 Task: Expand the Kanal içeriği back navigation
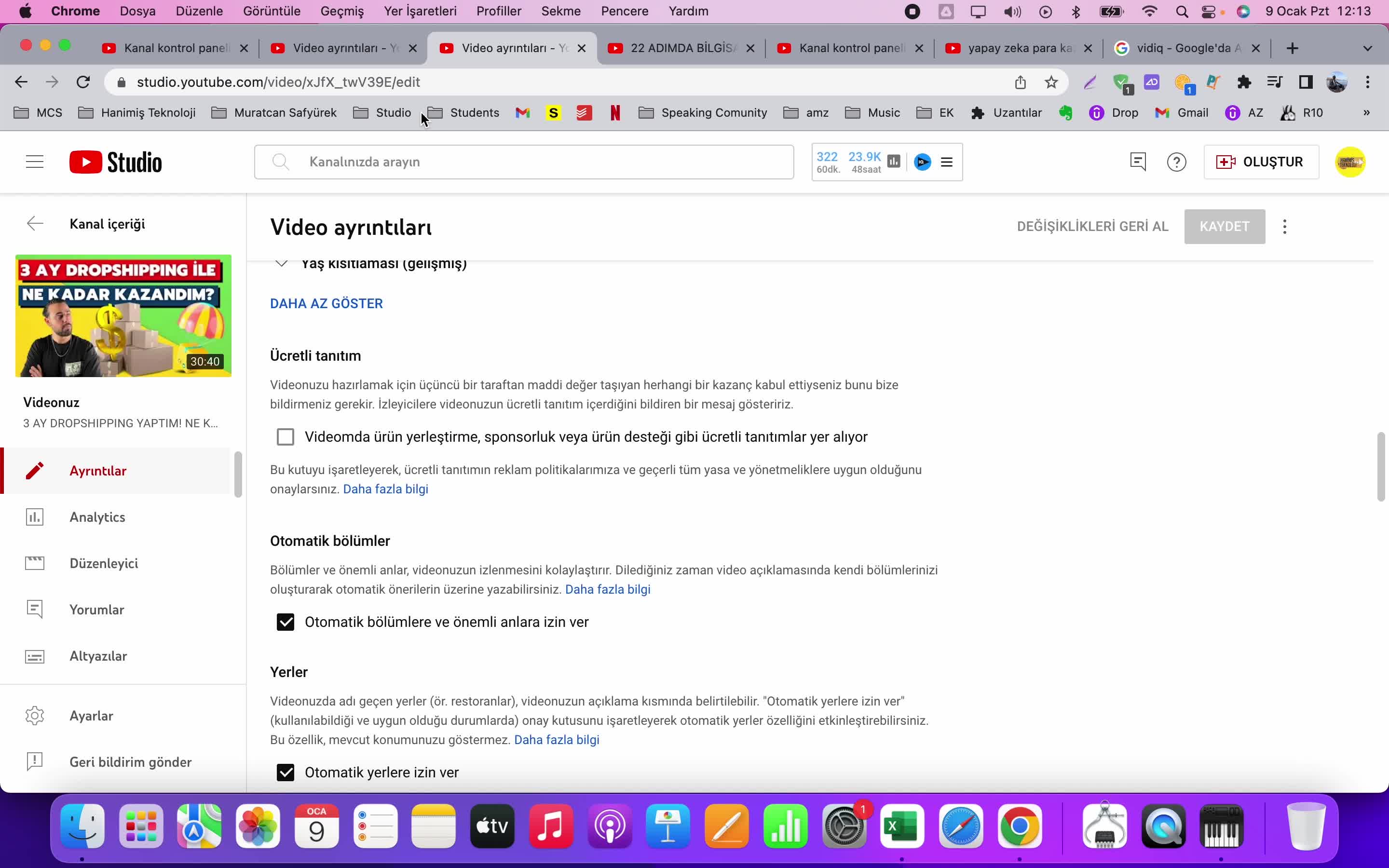pyautogui.click(x=34, y=223)
